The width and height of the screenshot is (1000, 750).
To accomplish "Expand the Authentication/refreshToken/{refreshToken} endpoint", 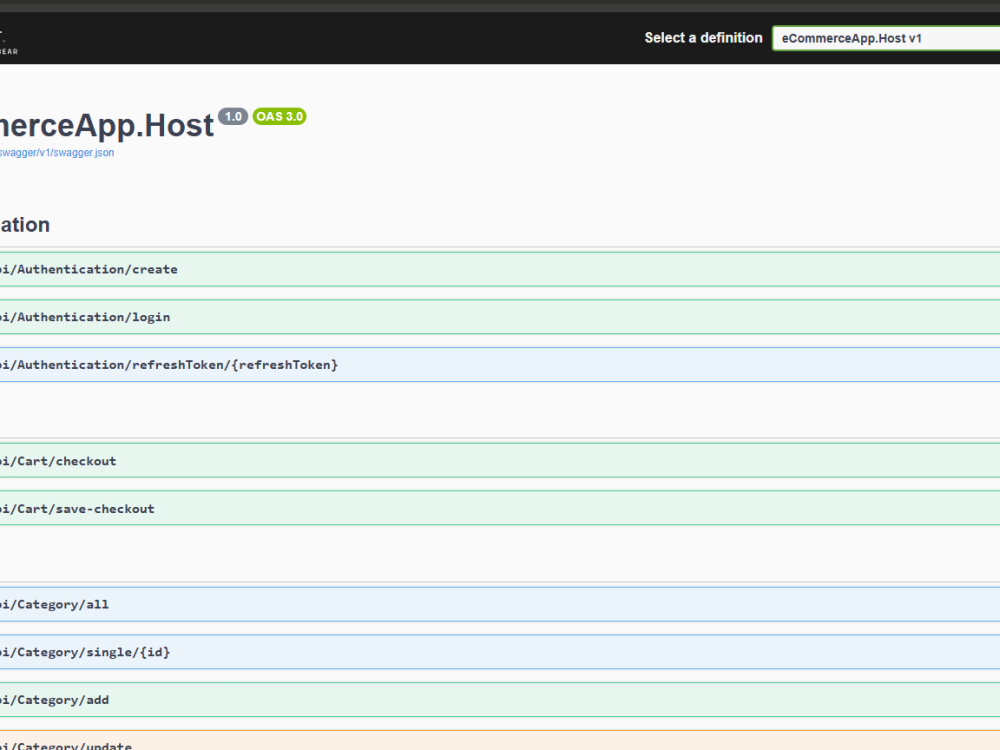I will coord(500,365).
